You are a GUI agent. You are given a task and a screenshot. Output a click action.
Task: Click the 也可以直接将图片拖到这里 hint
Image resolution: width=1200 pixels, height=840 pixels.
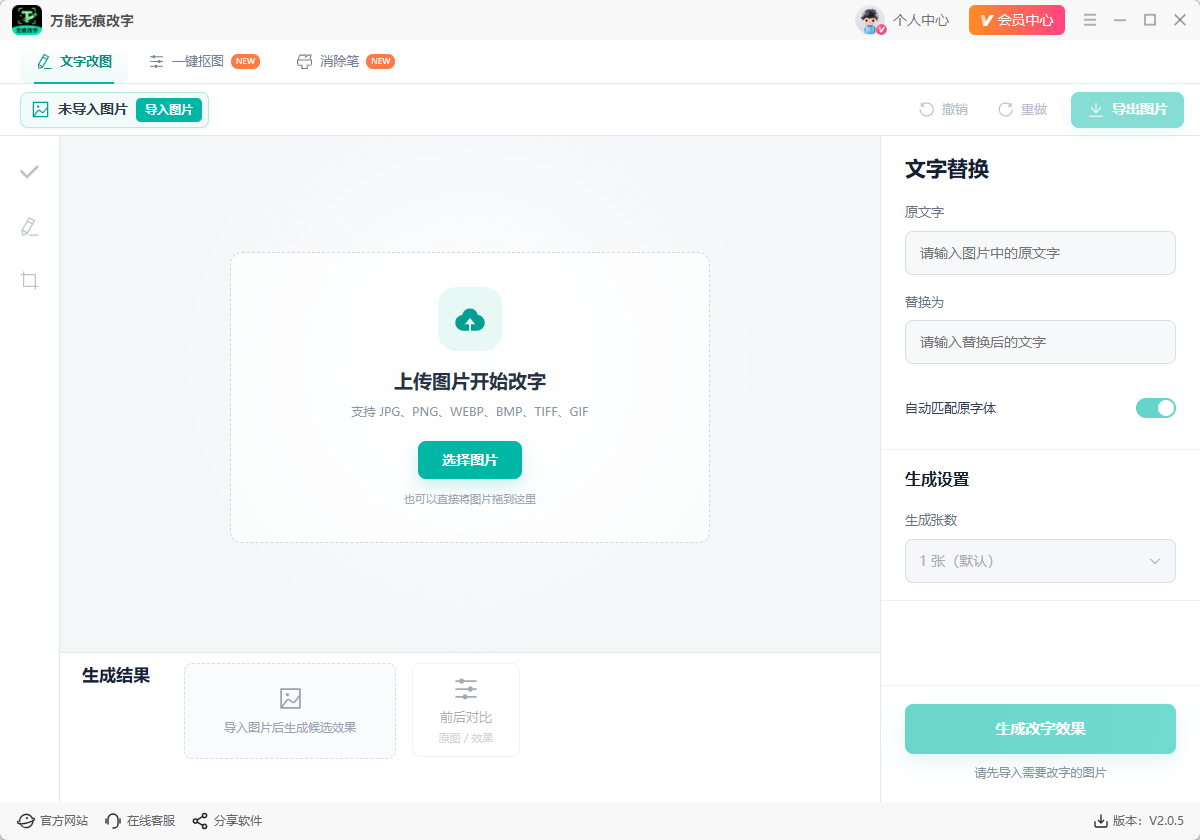click(x=470, y=499)
